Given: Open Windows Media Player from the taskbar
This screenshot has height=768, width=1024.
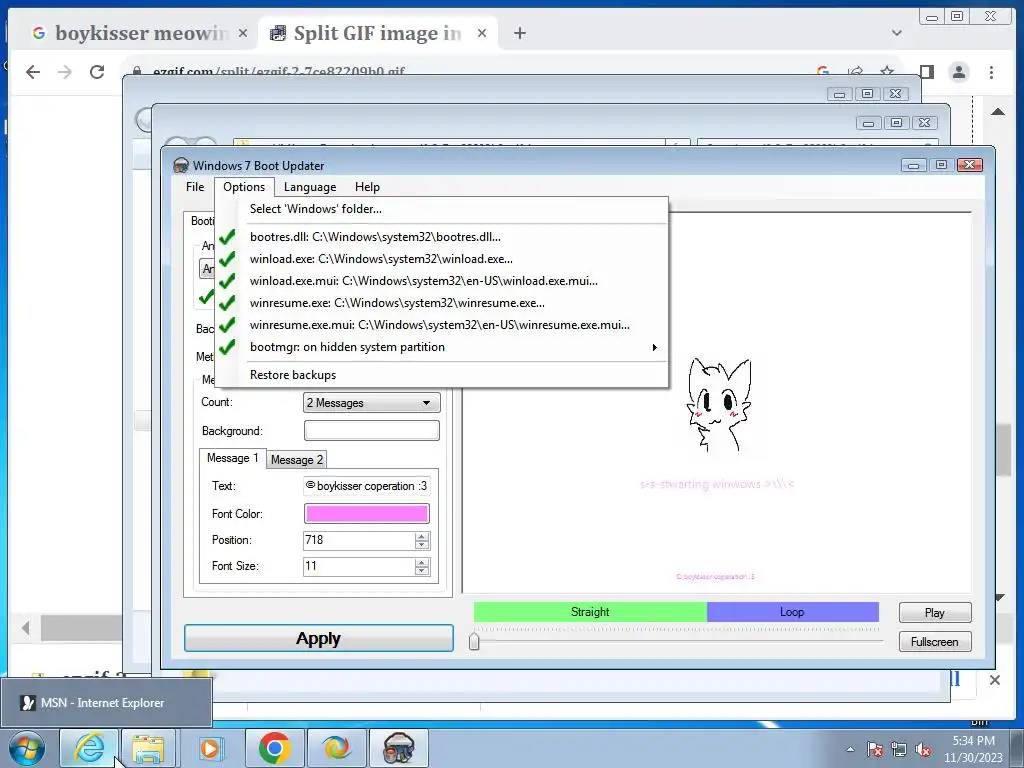Looking at the screenshot, I should [210, 748].
